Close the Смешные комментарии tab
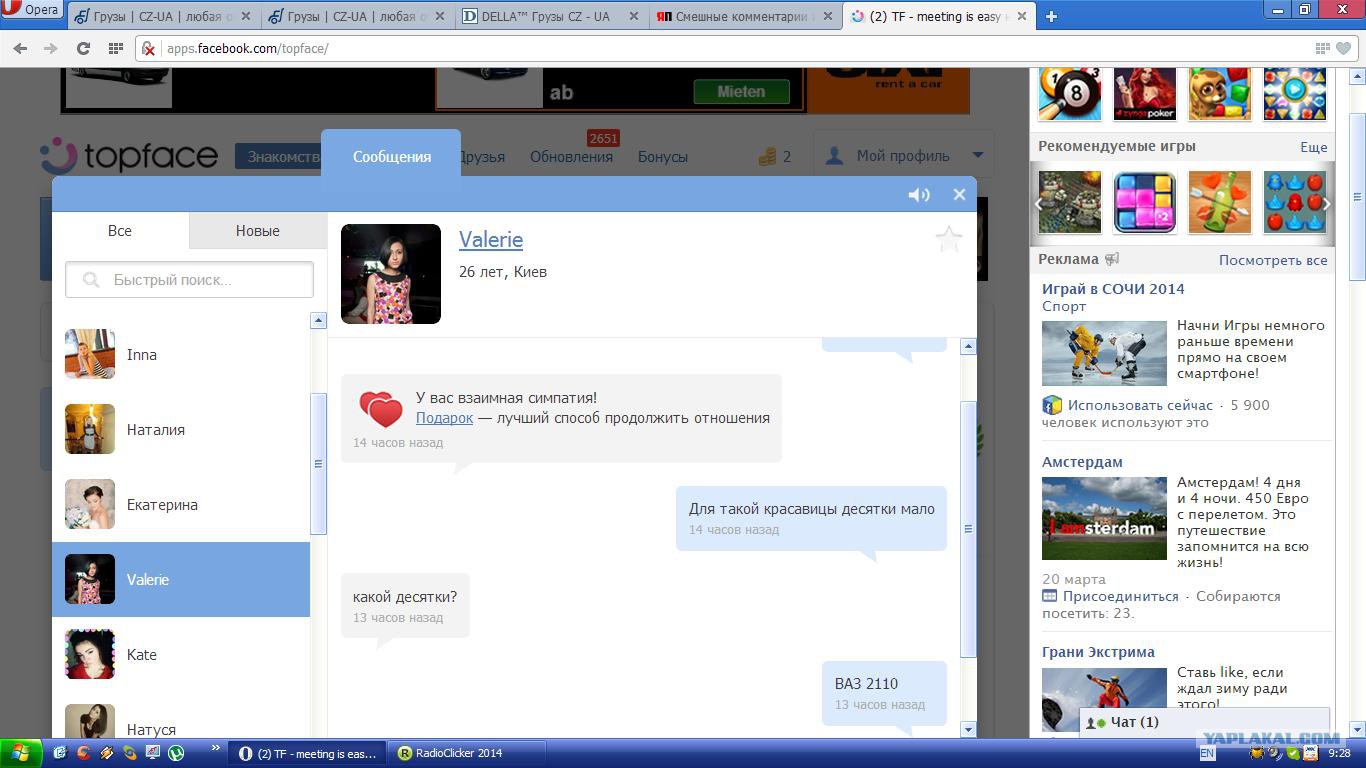The width and height of the screenshot is (1366, 768). (827, 16)
